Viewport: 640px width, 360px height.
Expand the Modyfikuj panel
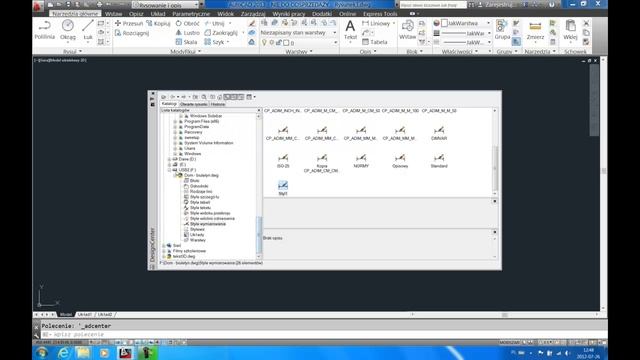pos(186,51)
